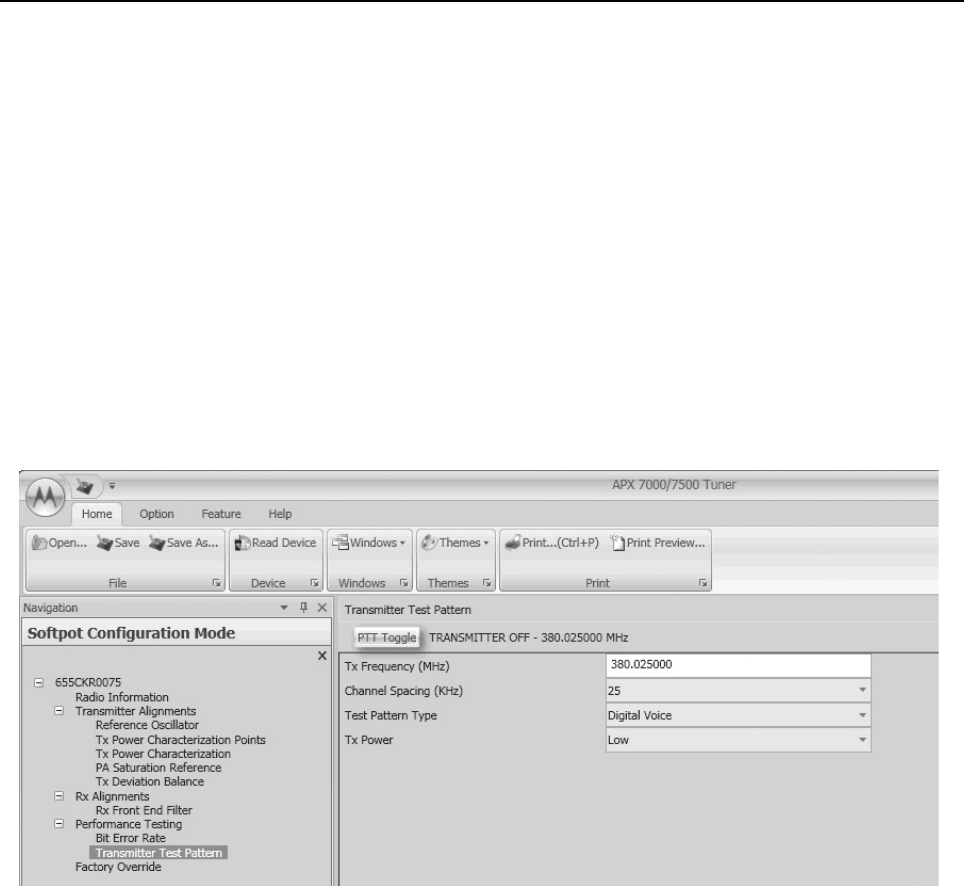Close the Softpot Configuration Mode tree pane

(322, 656)
